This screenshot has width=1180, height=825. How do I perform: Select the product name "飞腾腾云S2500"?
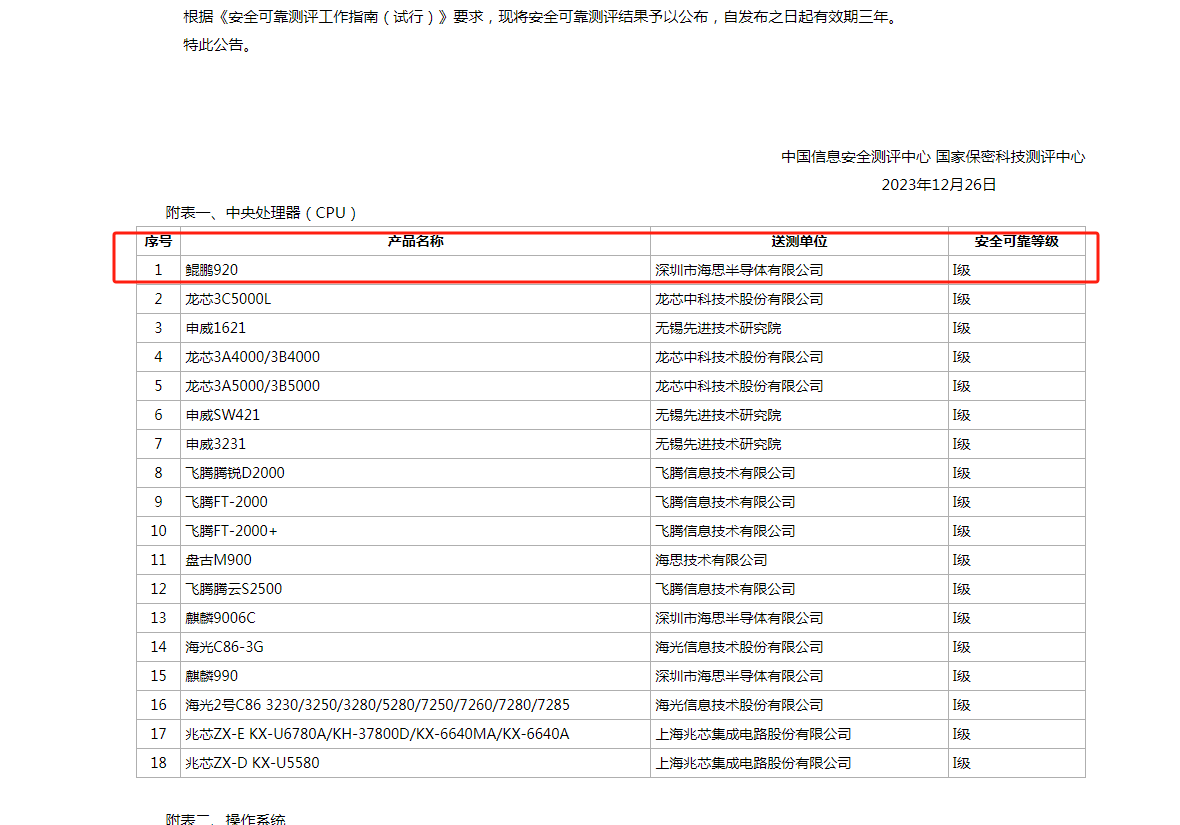pos(233,589)
